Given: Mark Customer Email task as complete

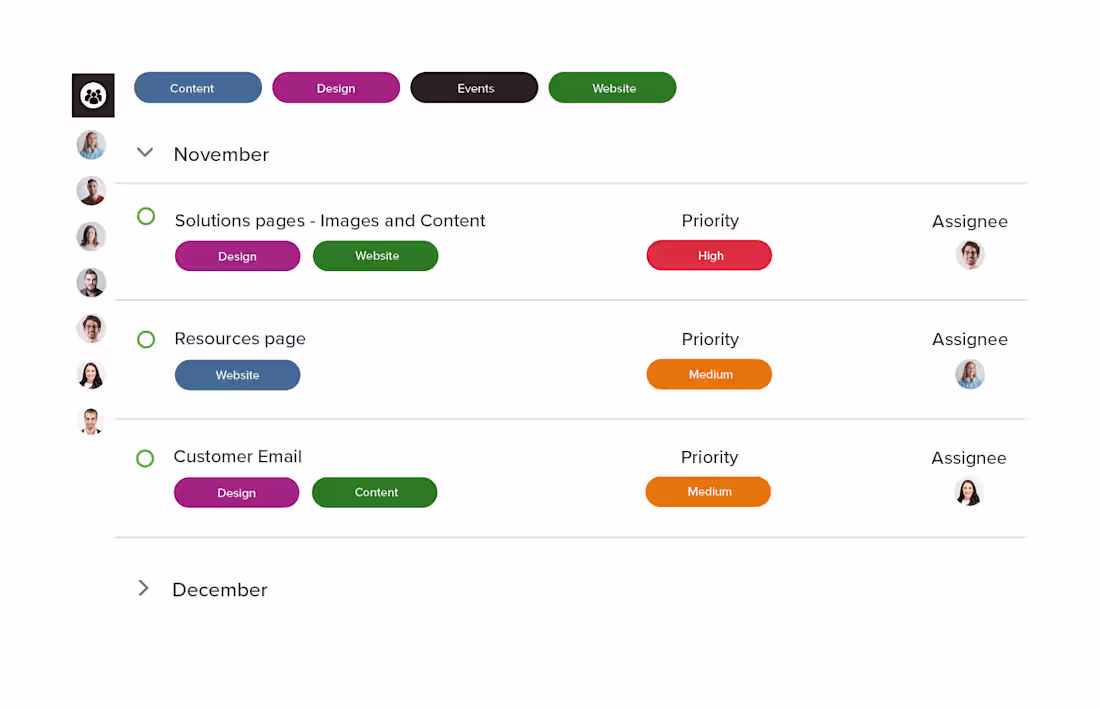Looking at the screenshot, I should (x=145, y=459).
